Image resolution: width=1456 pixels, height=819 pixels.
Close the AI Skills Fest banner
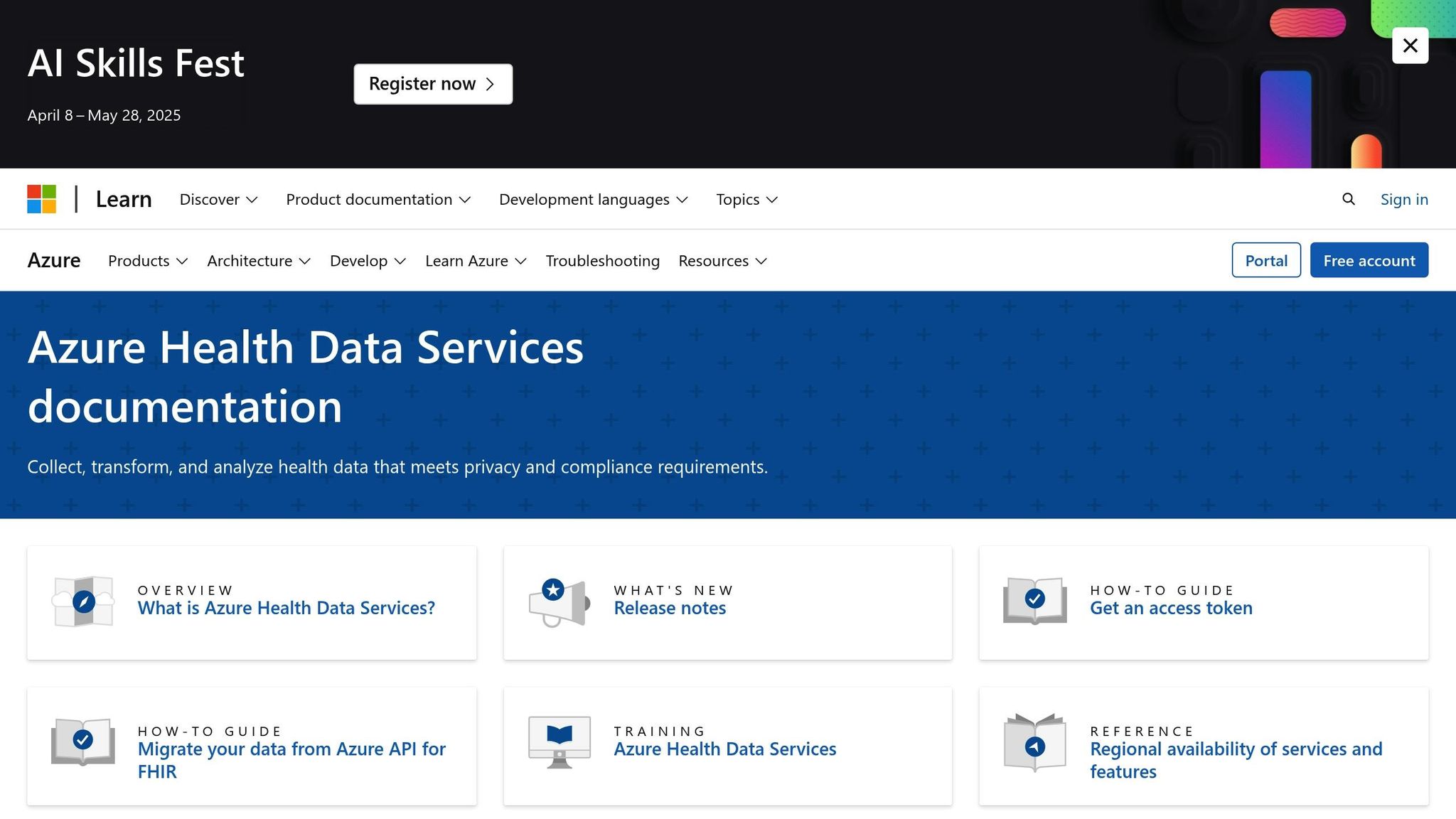[1410, 45]
